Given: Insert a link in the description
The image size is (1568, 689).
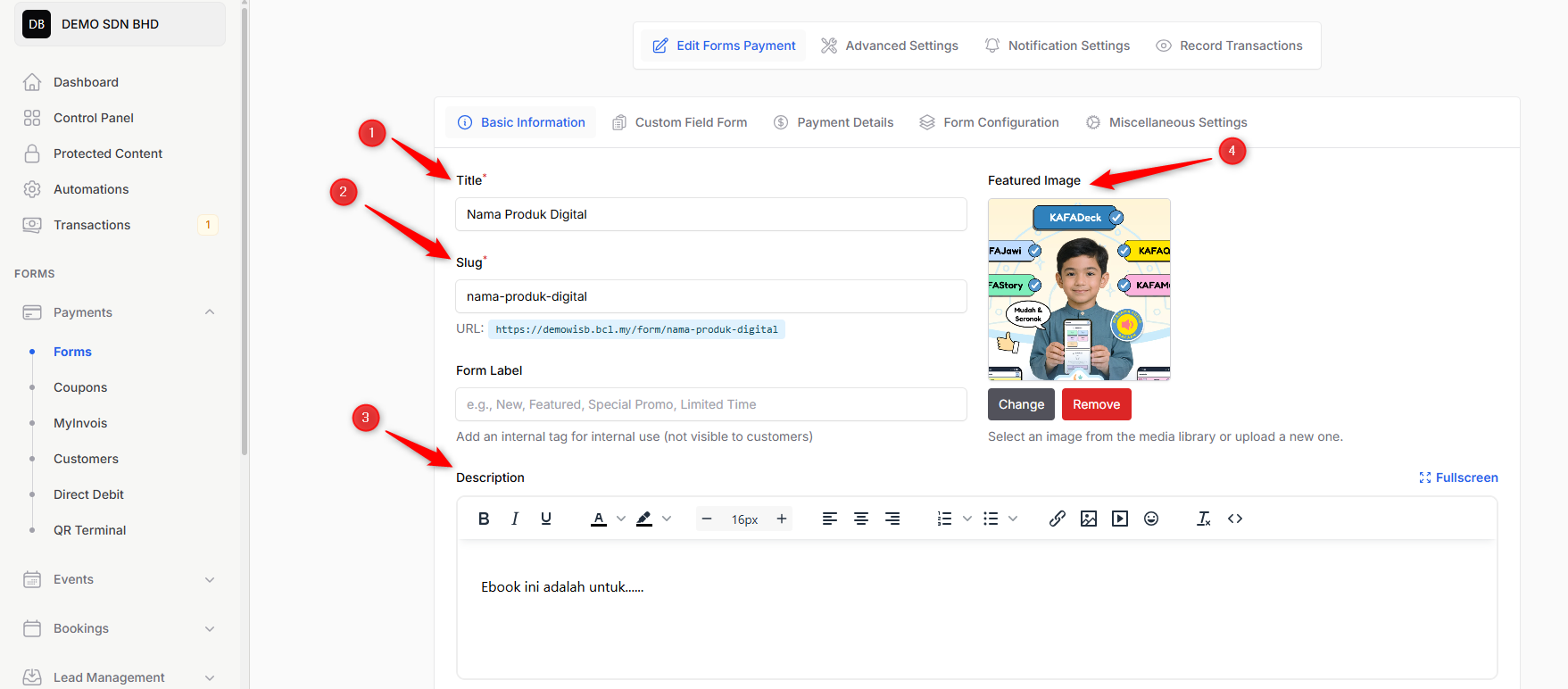Looking at the screenshot, I should point(1057,519).
